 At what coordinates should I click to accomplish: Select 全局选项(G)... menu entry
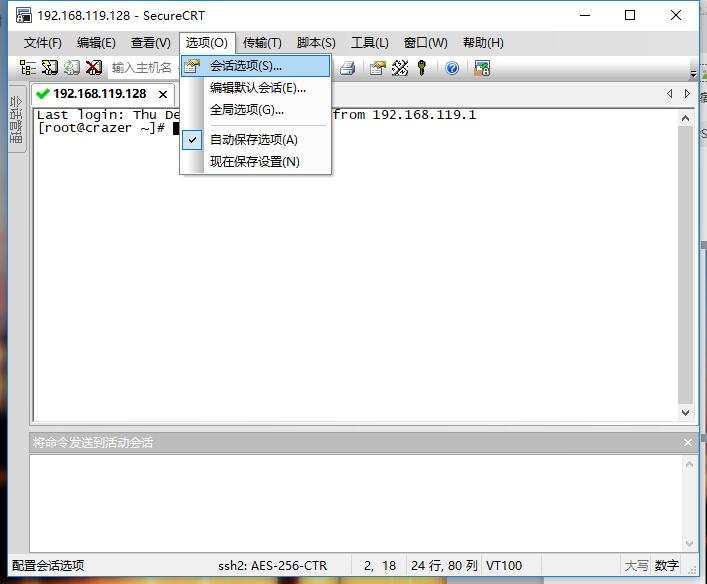[x=256, y=110]
